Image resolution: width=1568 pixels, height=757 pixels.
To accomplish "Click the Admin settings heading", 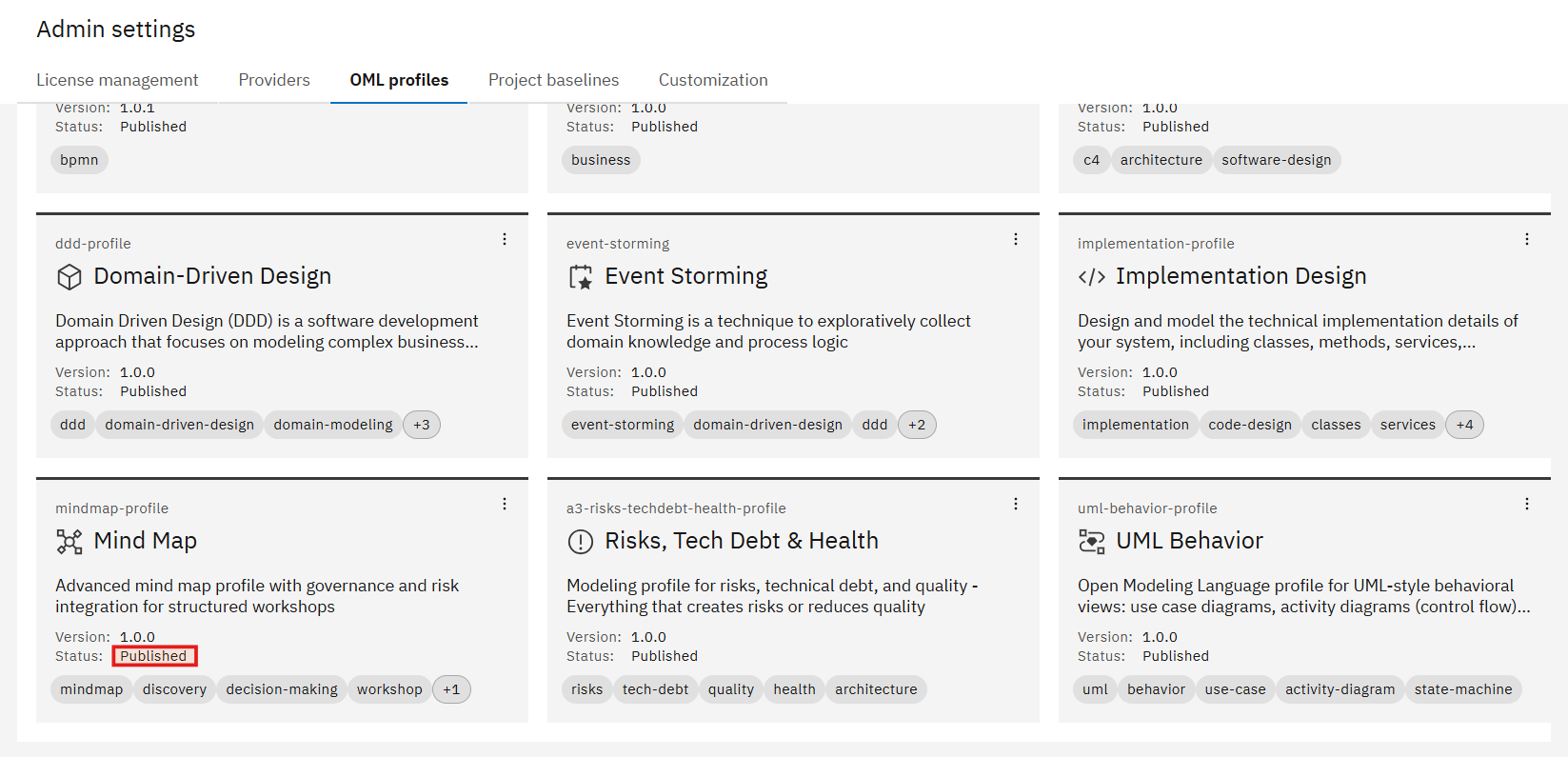I will (x=116, y=30).
